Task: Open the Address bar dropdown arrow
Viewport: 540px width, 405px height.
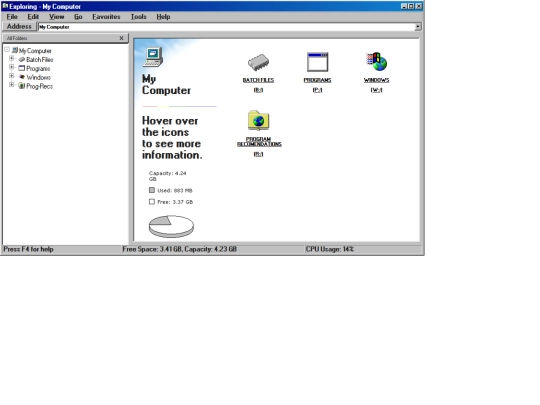Action: (418, 27)
